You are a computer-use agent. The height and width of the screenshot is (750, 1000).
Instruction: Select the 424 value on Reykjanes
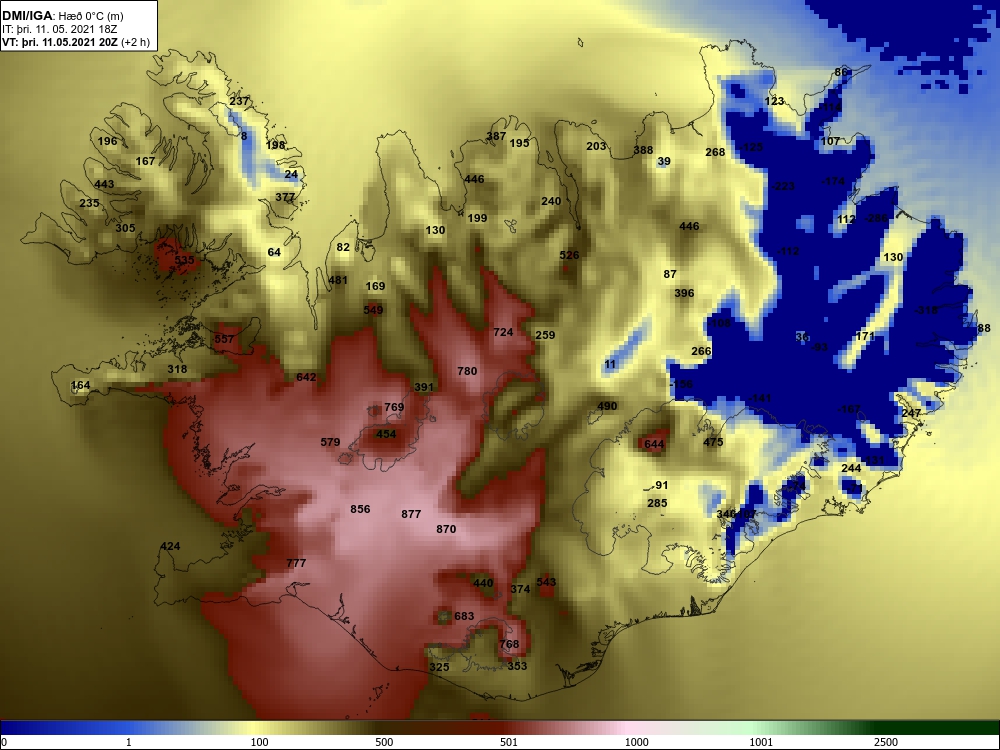pos(170,547)
